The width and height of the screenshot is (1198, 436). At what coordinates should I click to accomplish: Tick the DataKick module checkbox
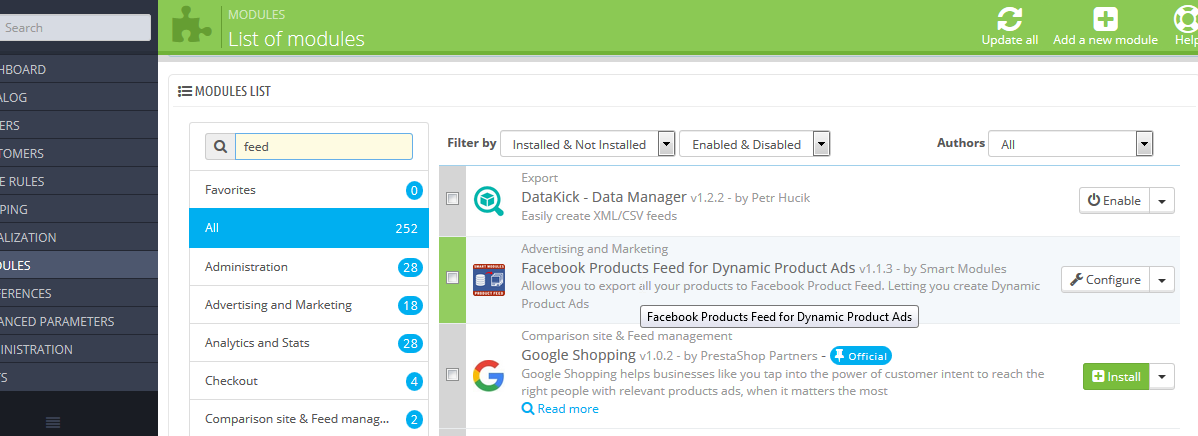(x=452, y=199)
